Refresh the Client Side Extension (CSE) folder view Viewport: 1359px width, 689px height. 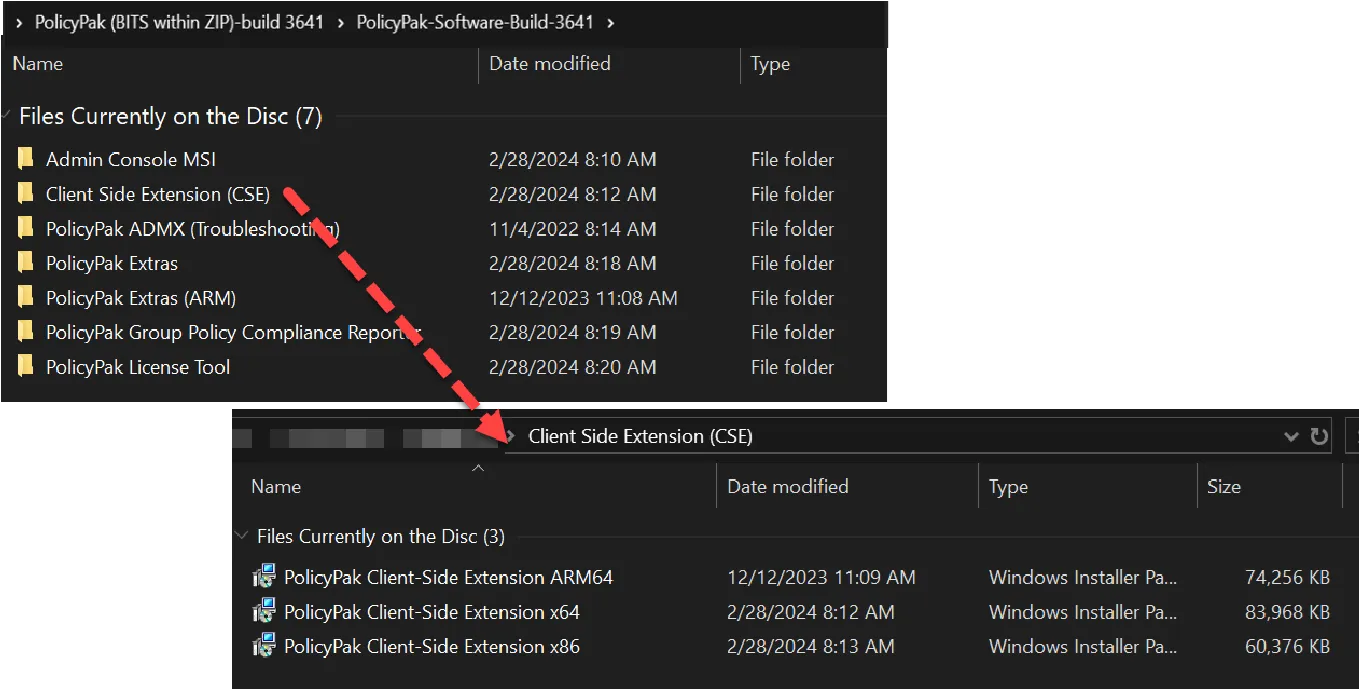tap(1319, 437)
